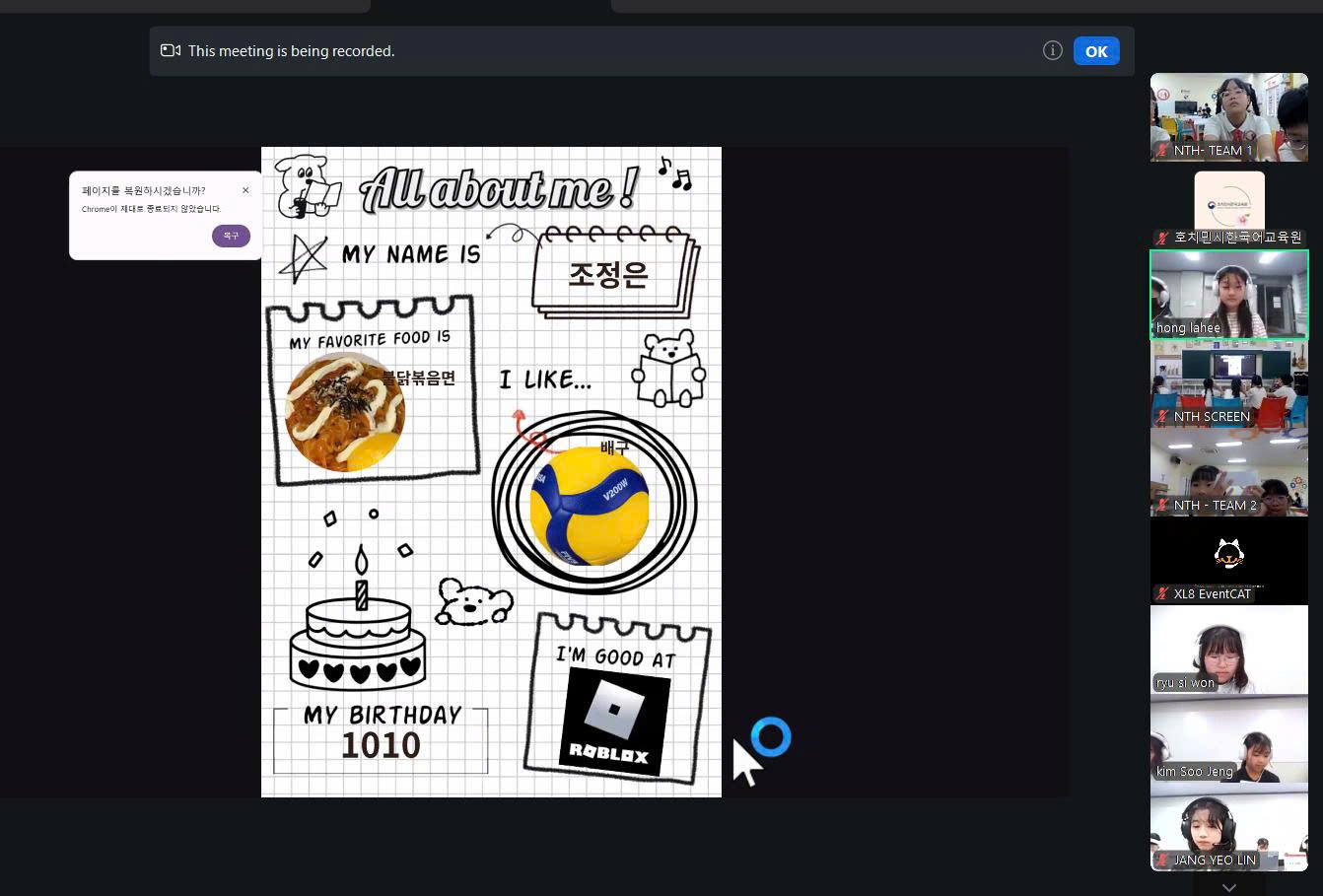Viewport: 1323px width, 896px height.
Task: Click the recording camera icon in the banner
Action: [171, 51]
